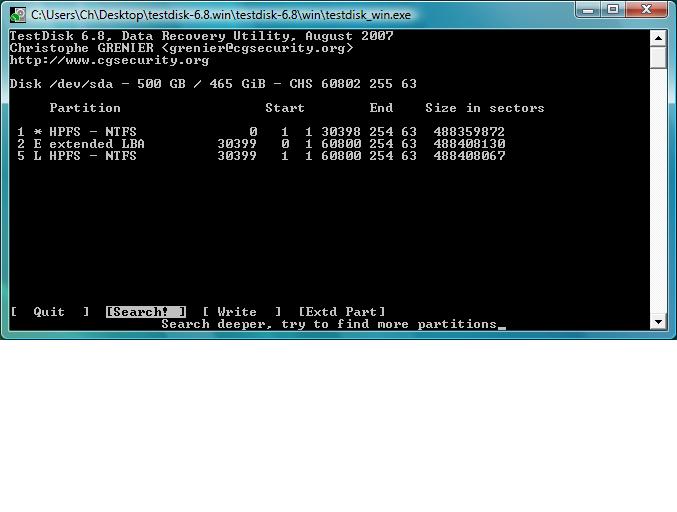The width and height of the screenshot is (677, 512).
Task: Click the grenier@cgsecurity.org email line
Action: click(181, 48)
